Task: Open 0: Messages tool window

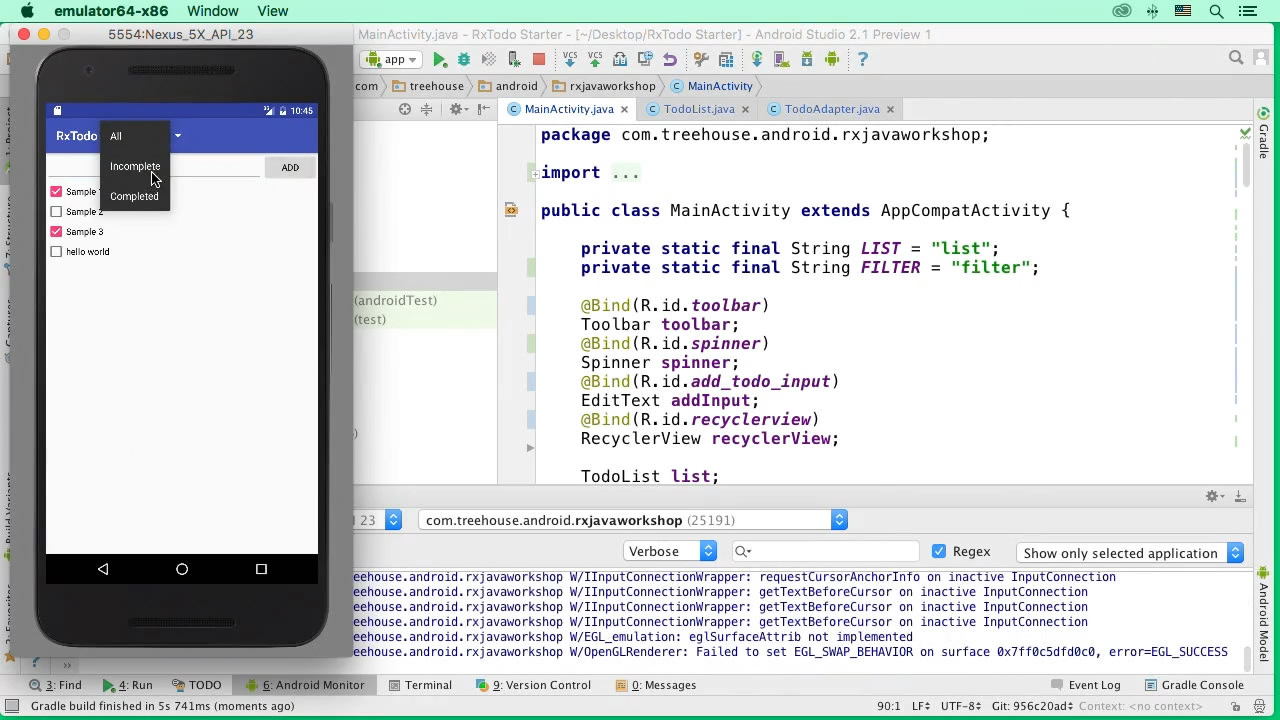Action: coord(657,685)
